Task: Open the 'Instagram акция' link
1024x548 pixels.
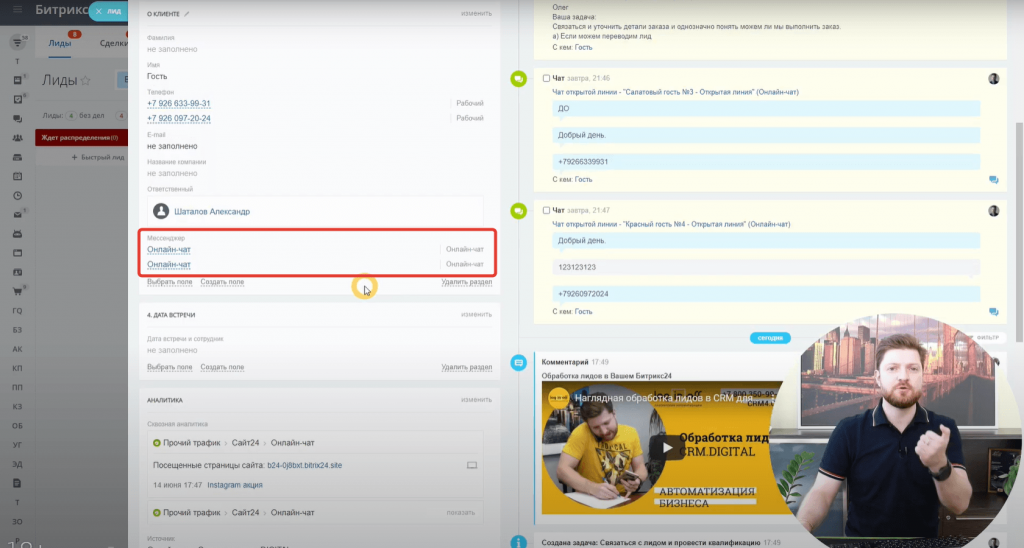Action: (234, 485)
